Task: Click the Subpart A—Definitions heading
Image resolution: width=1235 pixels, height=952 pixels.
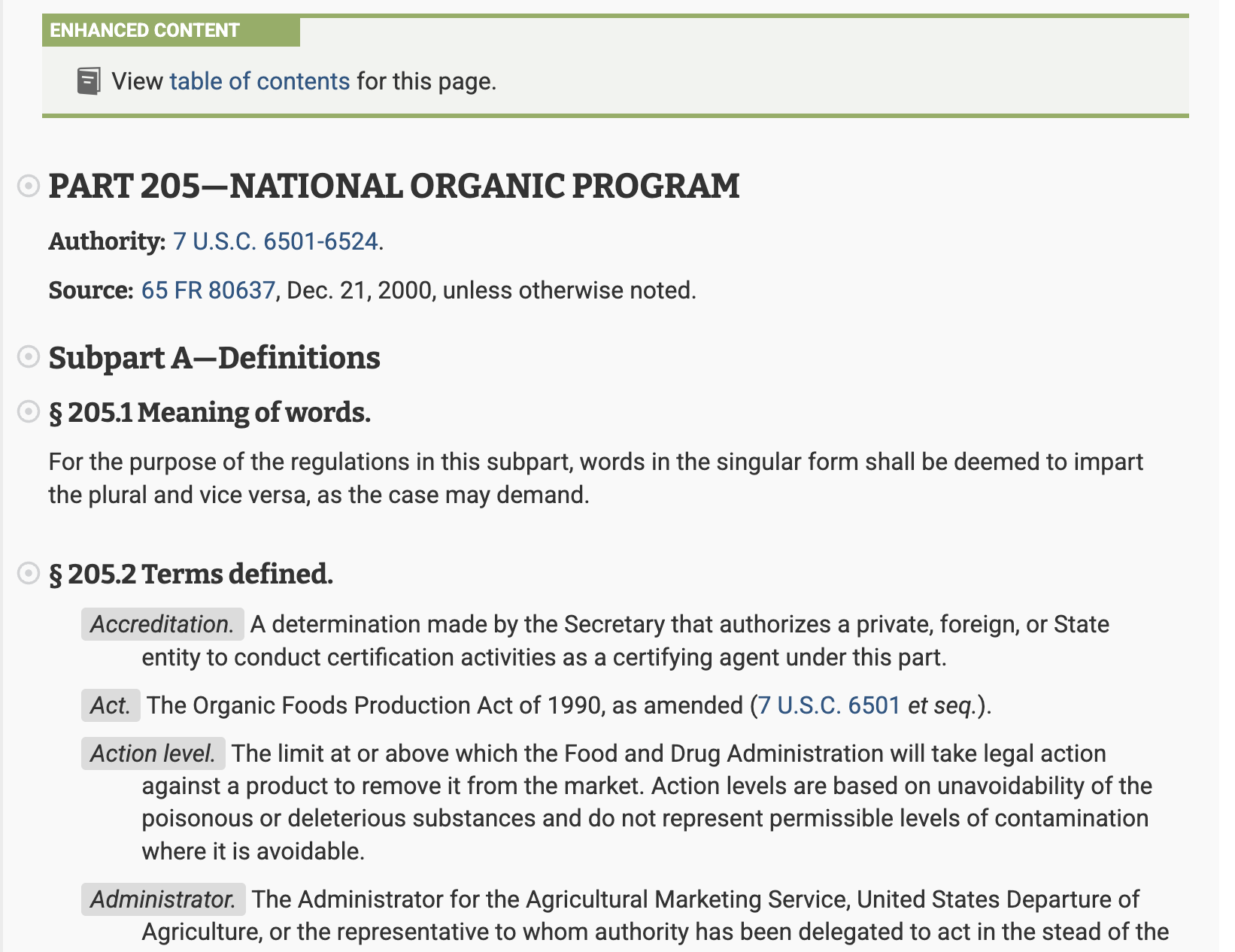Action: click(214, 357)
